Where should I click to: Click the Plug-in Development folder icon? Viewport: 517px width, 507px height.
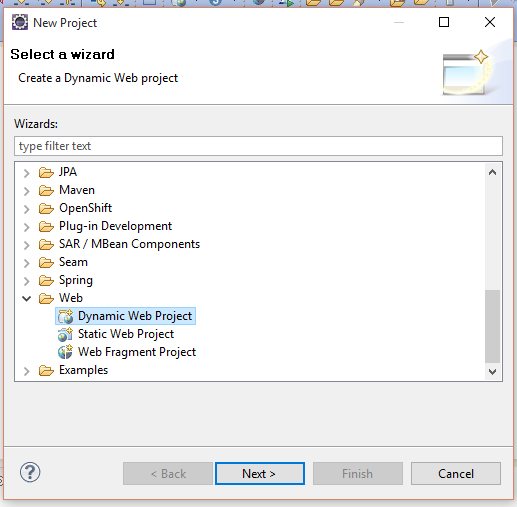point(46,226)
